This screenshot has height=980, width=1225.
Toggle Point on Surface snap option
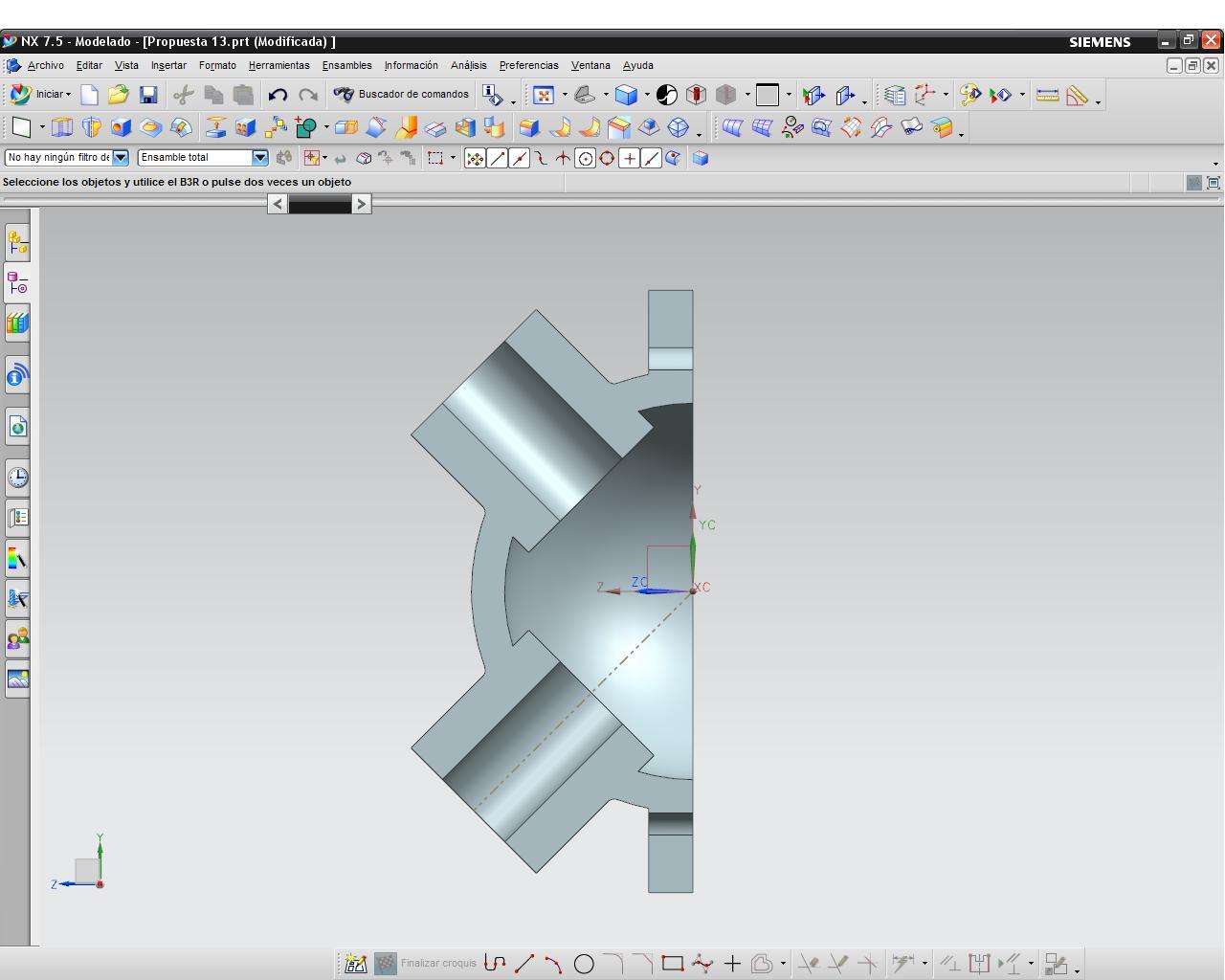coord(673,159)
